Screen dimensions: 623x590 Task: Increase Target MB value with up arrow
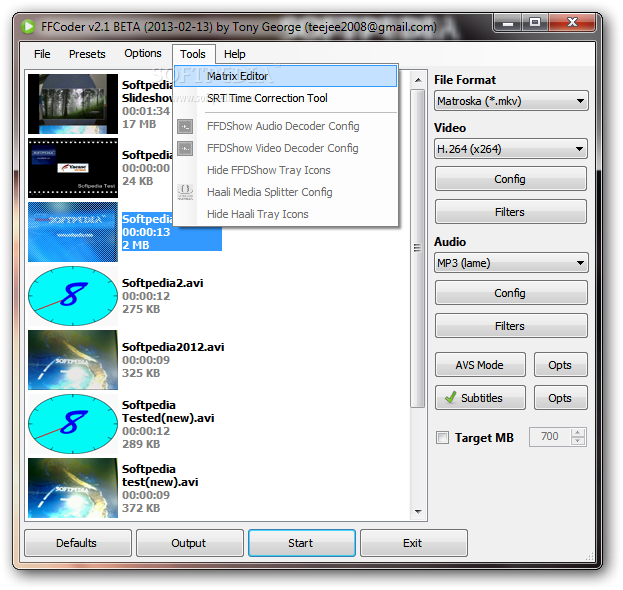point(578,433)
